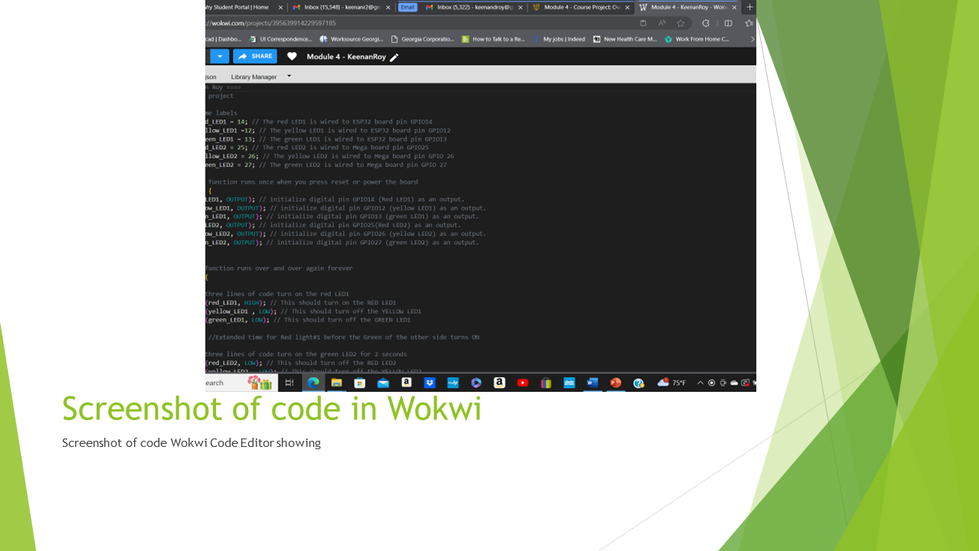Edit project name with the pencil icon
Image resolution: width=979 pixels, height=551 pixels.
(x=394, y=57)
